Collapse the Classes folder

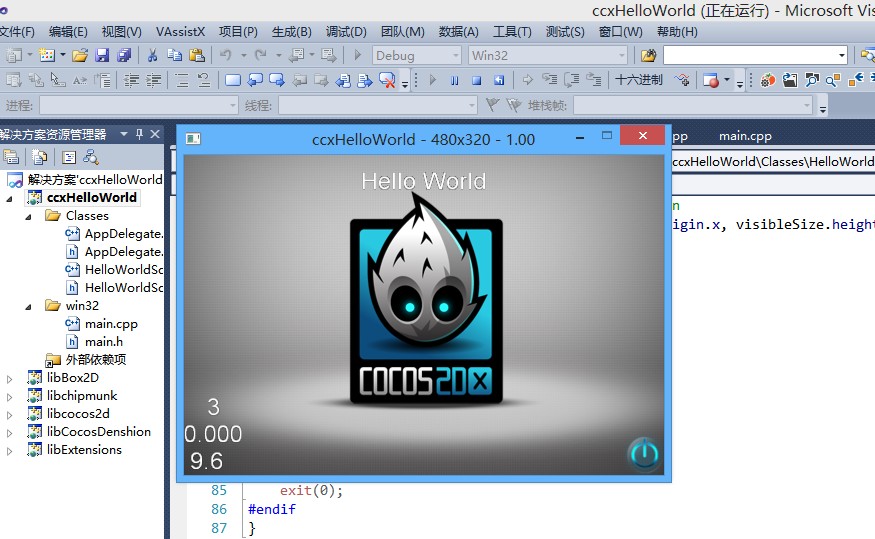tap(28, 217)
